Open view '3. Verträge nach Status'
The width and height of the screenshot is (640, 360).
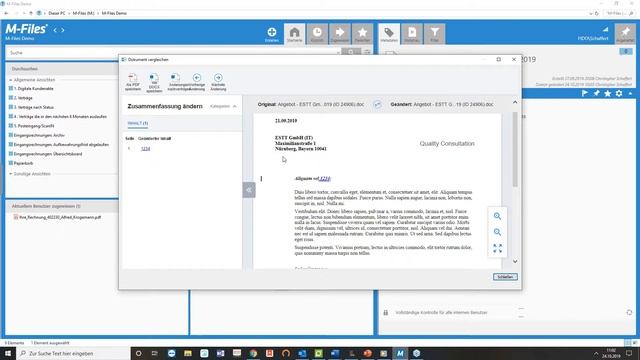33,107
